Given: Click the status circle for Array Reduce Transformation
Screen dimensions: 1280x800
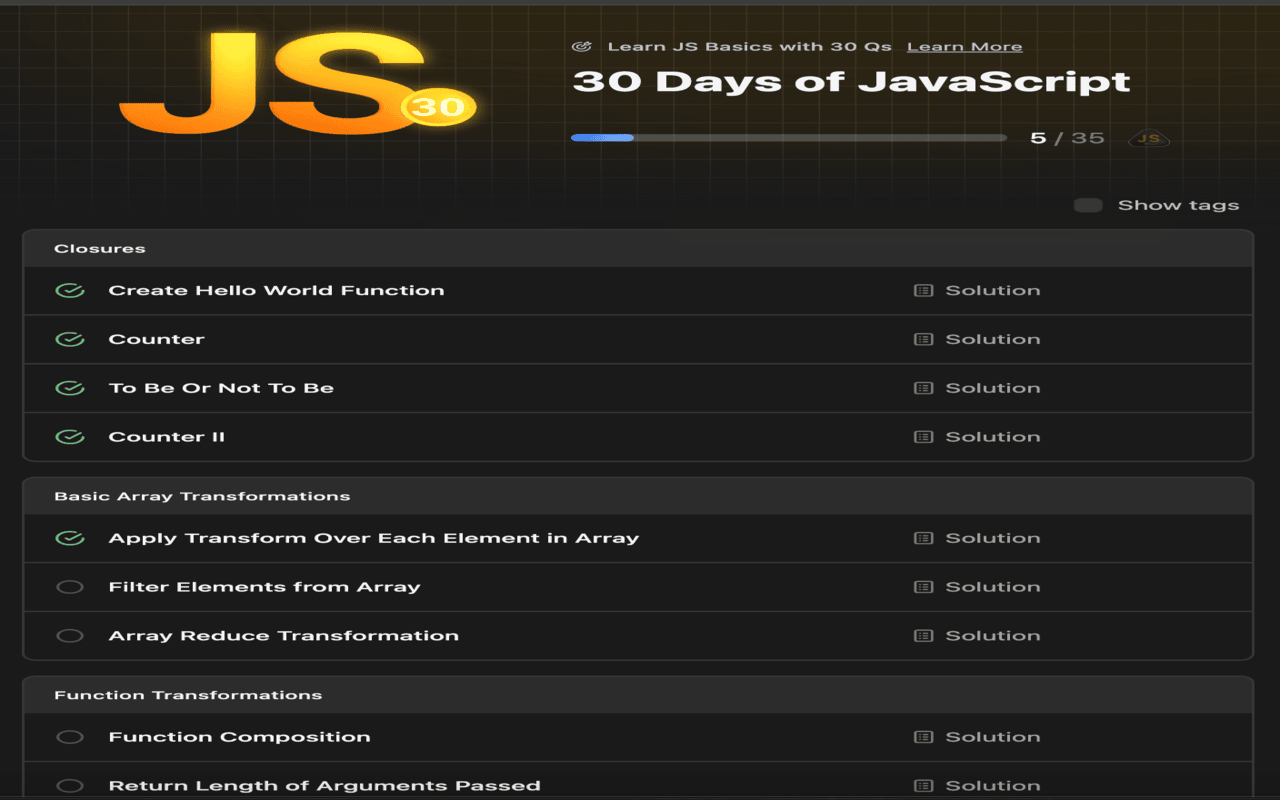Looking at the screenshot, I should tap(70, 636).
